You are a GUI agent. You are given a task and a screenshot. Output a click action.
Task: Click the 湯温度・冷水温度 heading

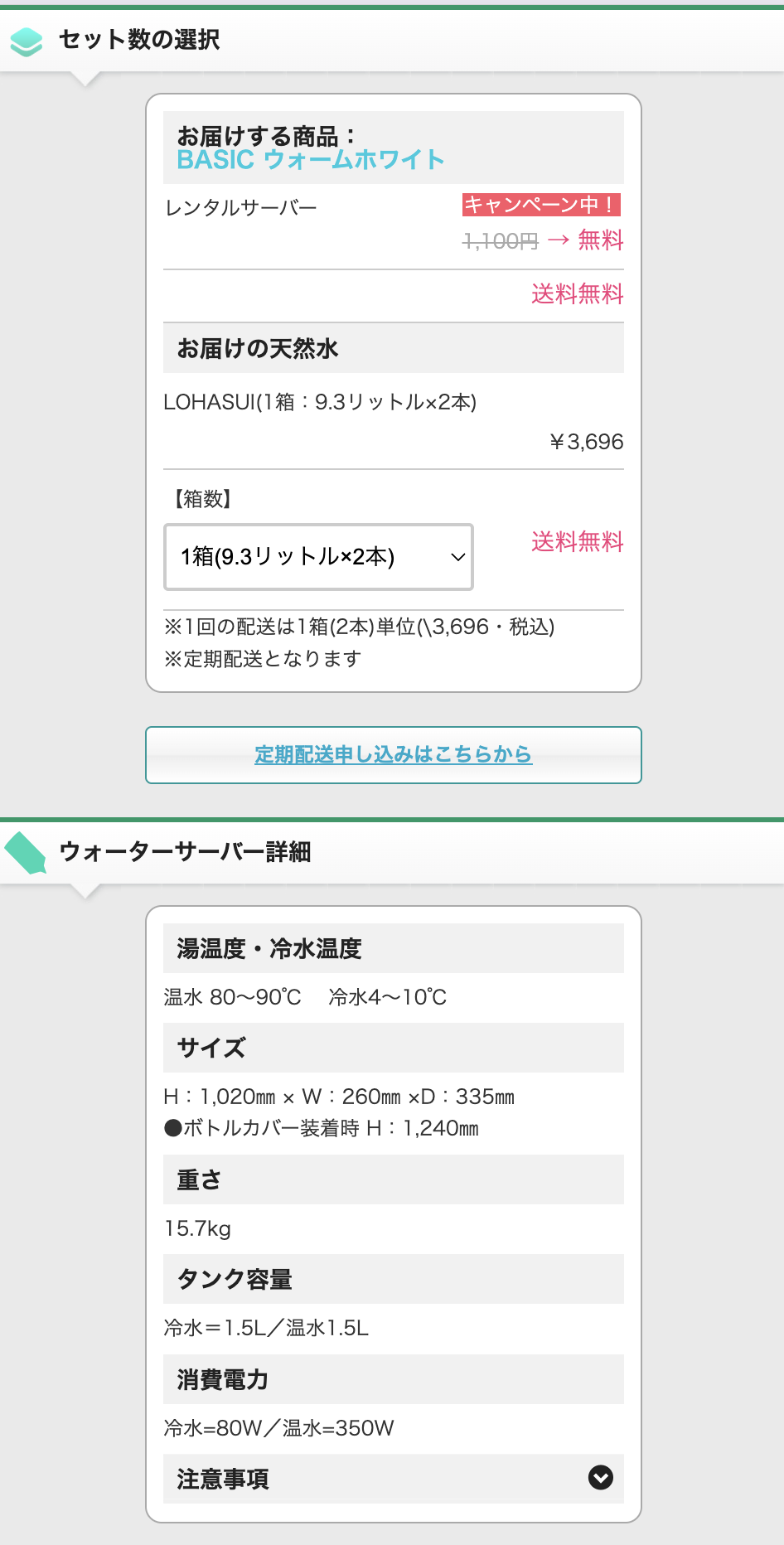[x=269, y=948]
